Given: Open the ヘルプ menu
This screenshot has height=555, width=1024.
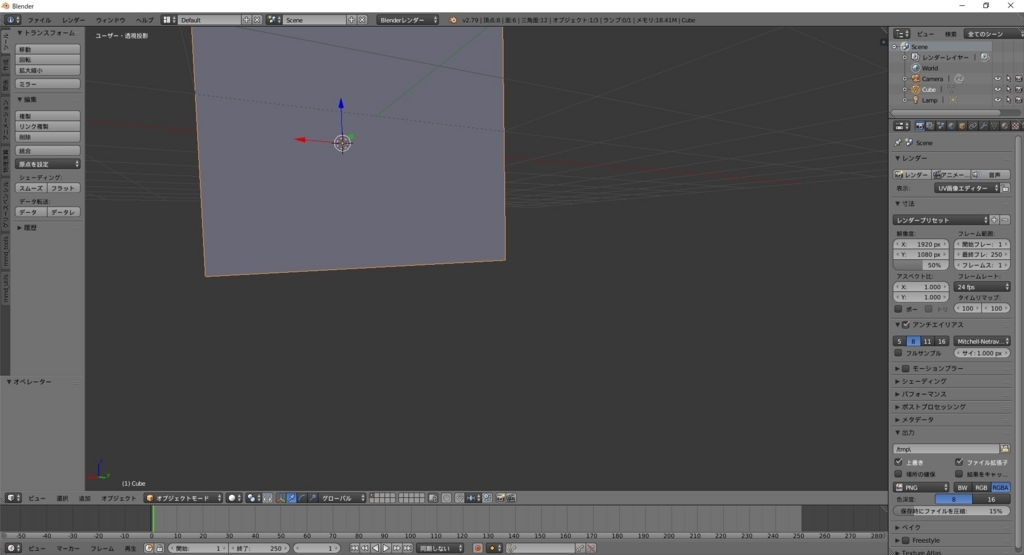Looking at the screenshot, I should (x=144, y=20).
